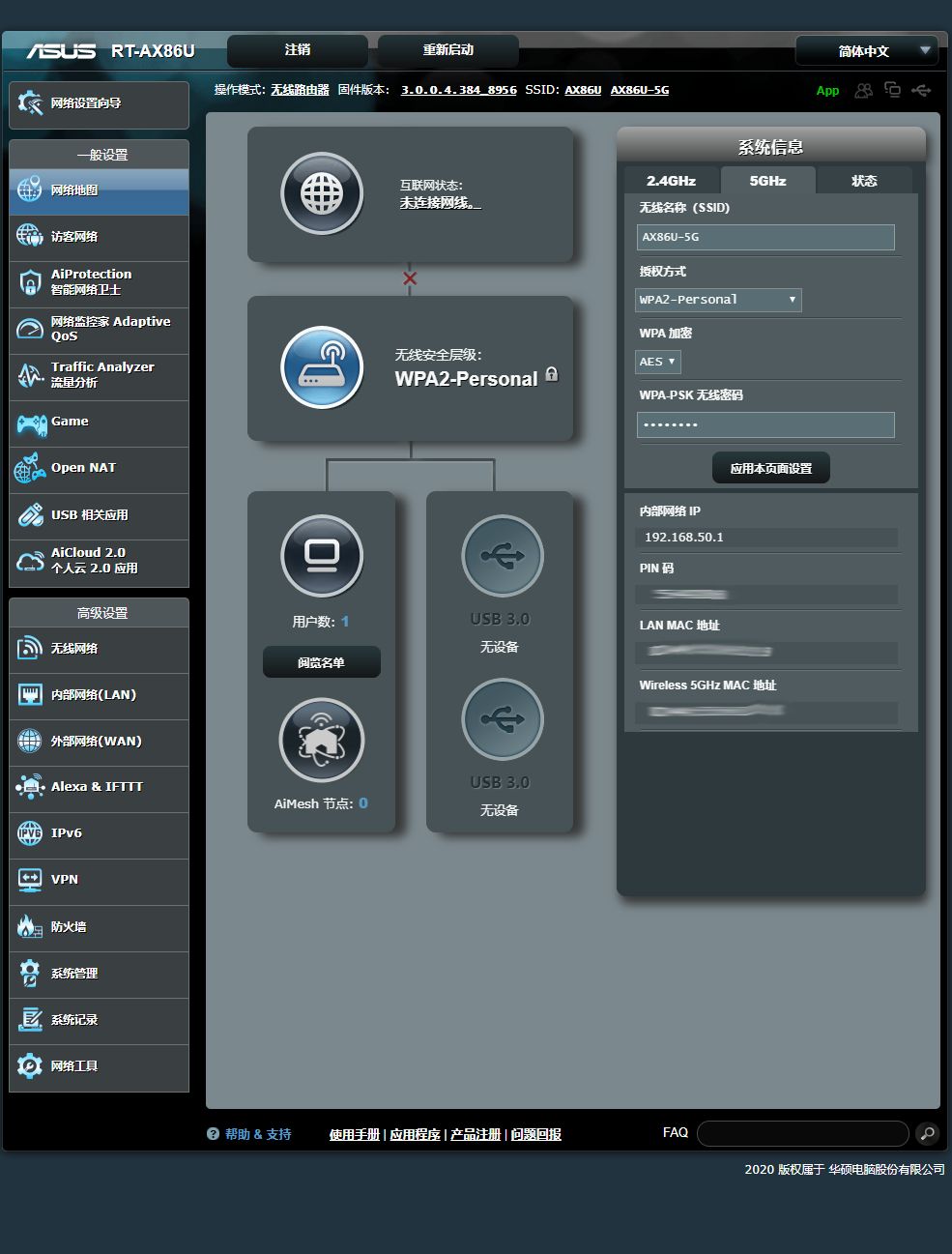Open 系统管理 administration page
Image resolution: width=952 pixels, height=1254 pixels.
pos(99,974)
